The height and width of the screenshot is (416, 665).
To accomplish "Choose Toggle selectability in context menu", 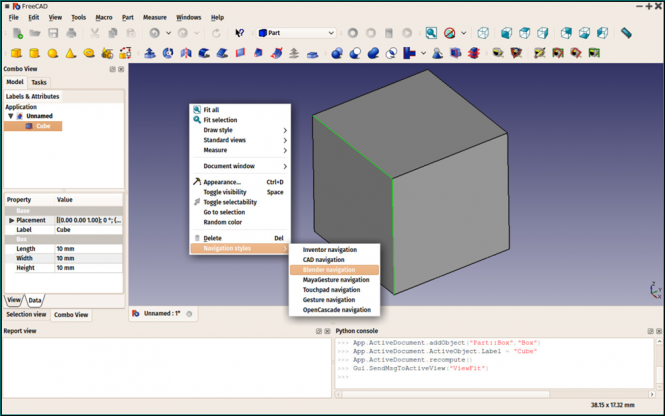I will (x=228, y=202).
